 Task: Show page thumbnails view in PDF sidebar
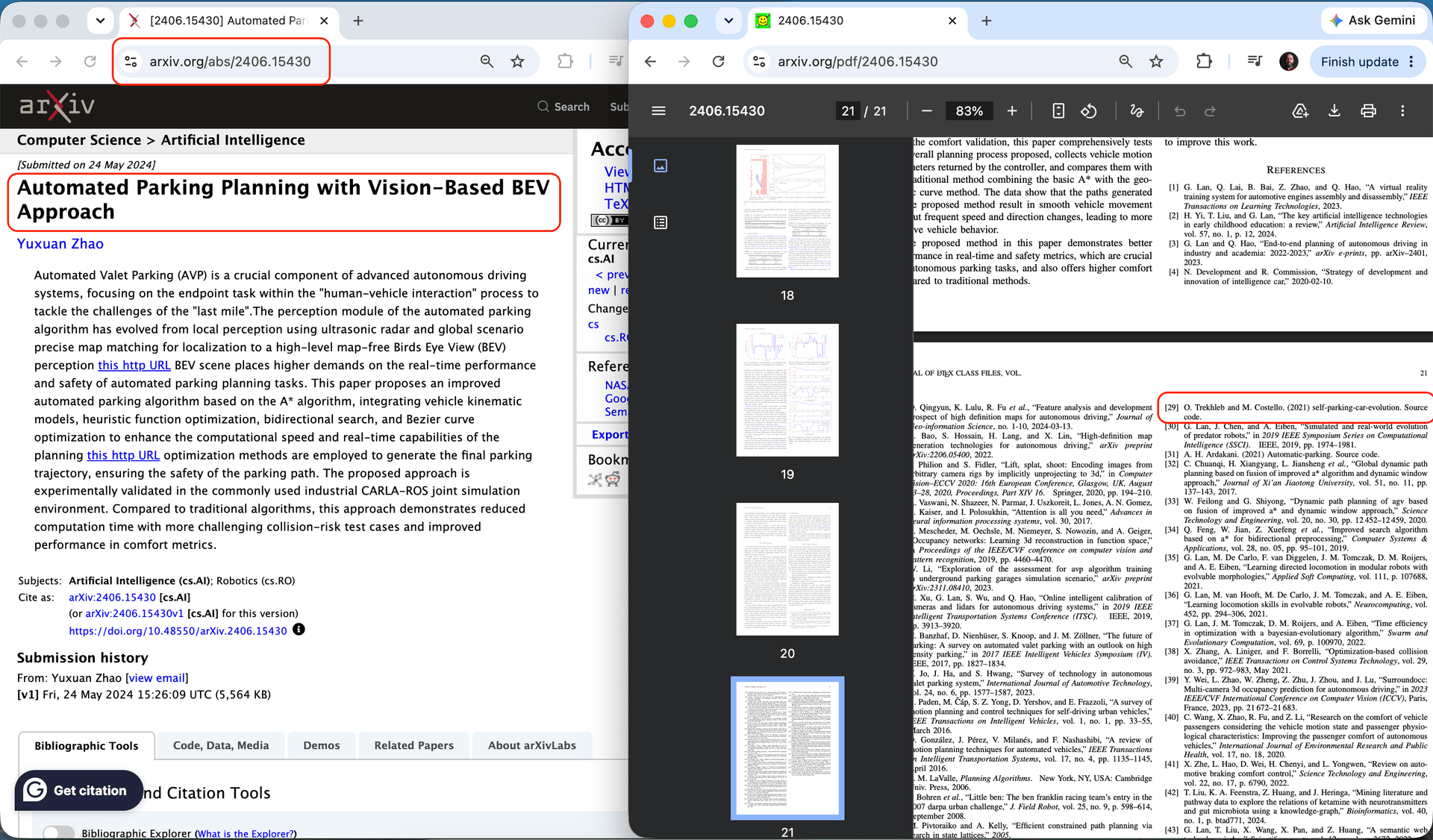click(661, 166)
